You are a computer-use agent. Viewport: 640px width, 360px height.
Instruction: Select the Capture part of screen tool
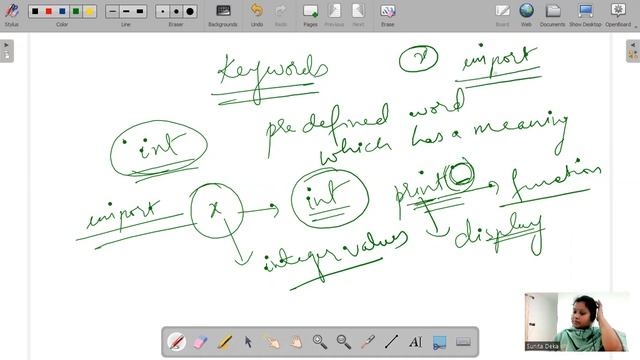[439, 342]
